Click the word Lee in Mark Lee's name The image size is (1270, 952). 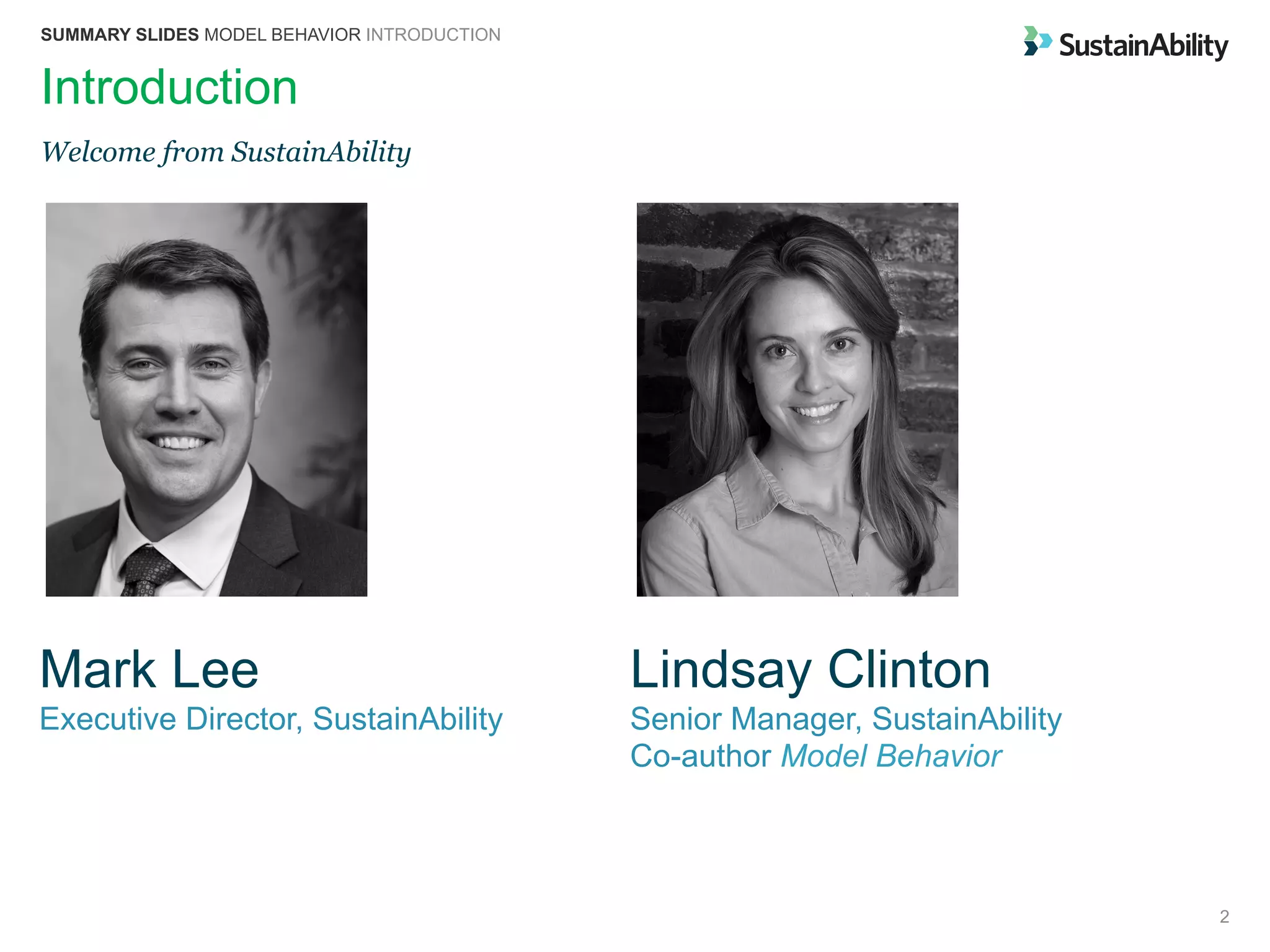(215, 669)
